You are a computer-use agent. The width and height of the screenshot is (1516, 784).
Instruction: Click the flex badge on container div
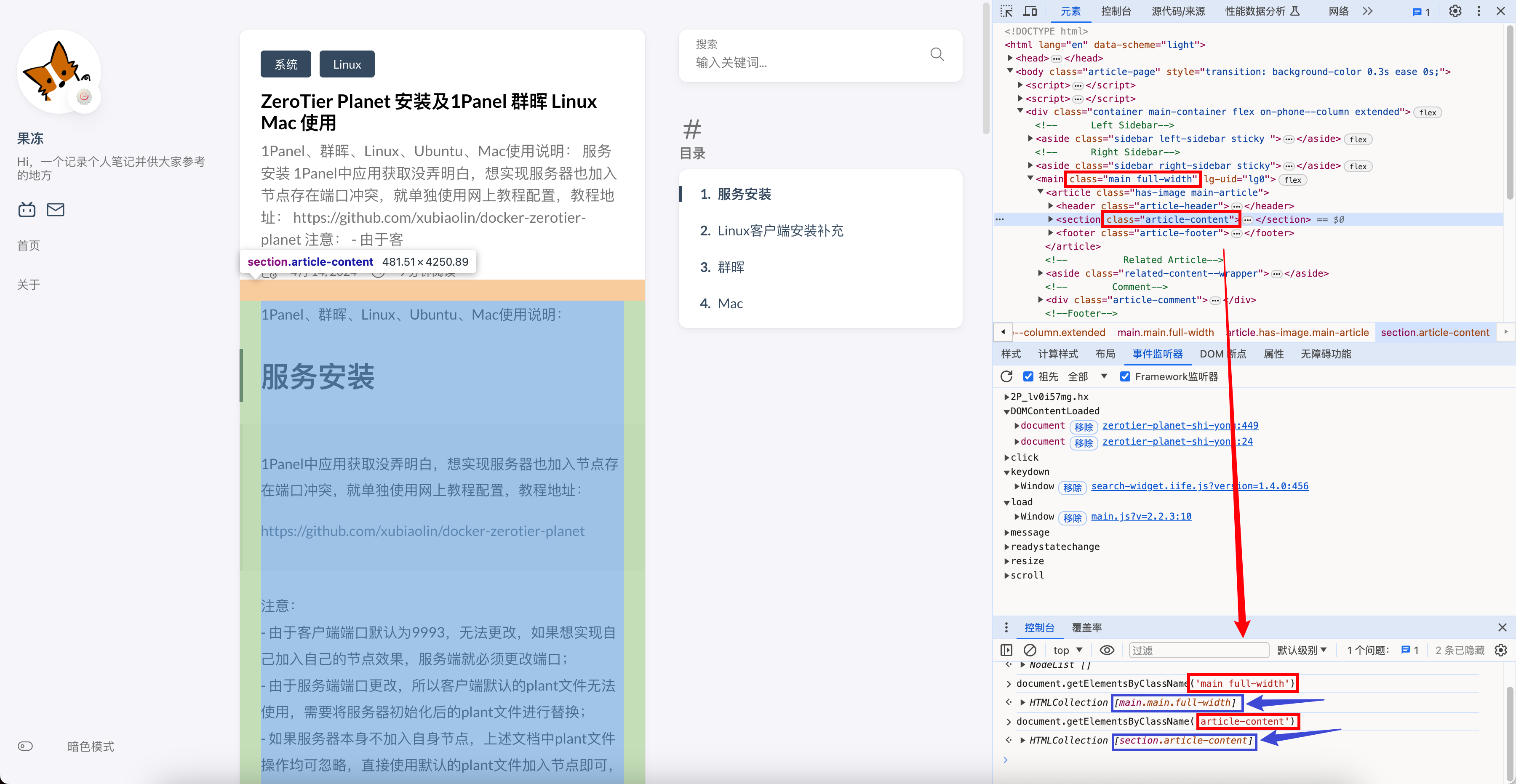pos(1427,112)
